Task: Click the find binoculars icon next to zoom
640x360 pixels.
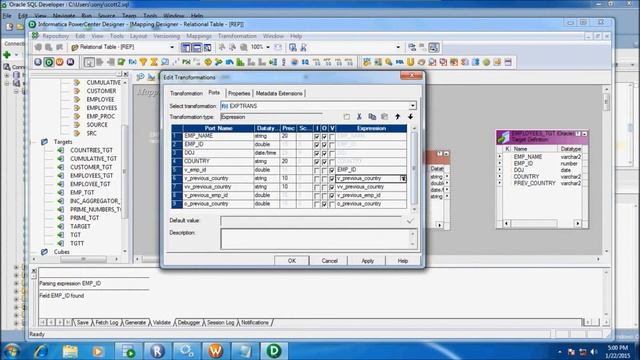Action: click(293, 47)
